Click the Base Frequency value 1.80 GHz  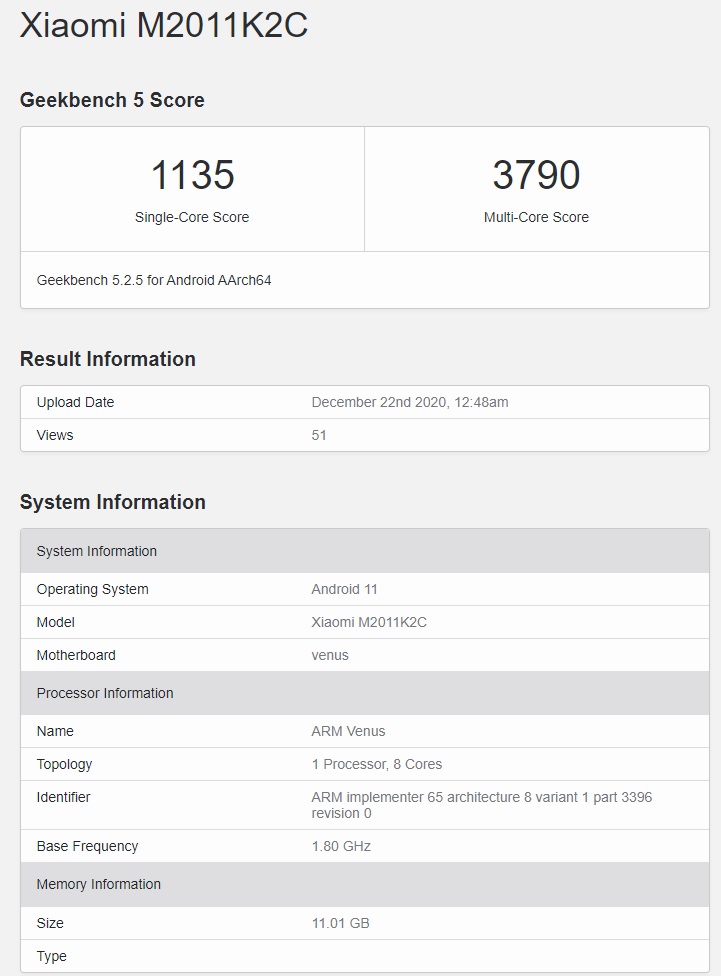[341, 846]
